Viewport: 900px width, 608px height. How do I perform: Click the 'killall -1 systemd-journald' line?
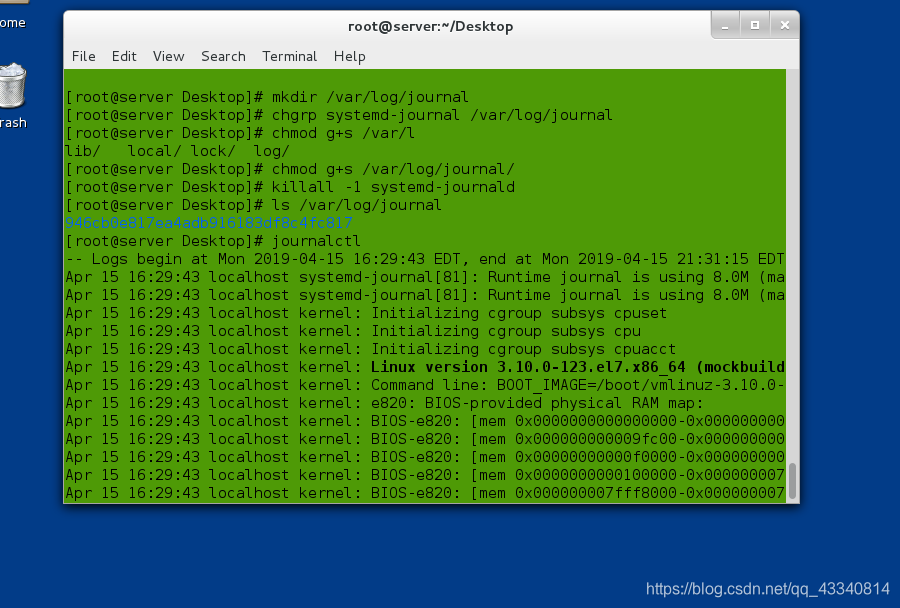(290, 187)
